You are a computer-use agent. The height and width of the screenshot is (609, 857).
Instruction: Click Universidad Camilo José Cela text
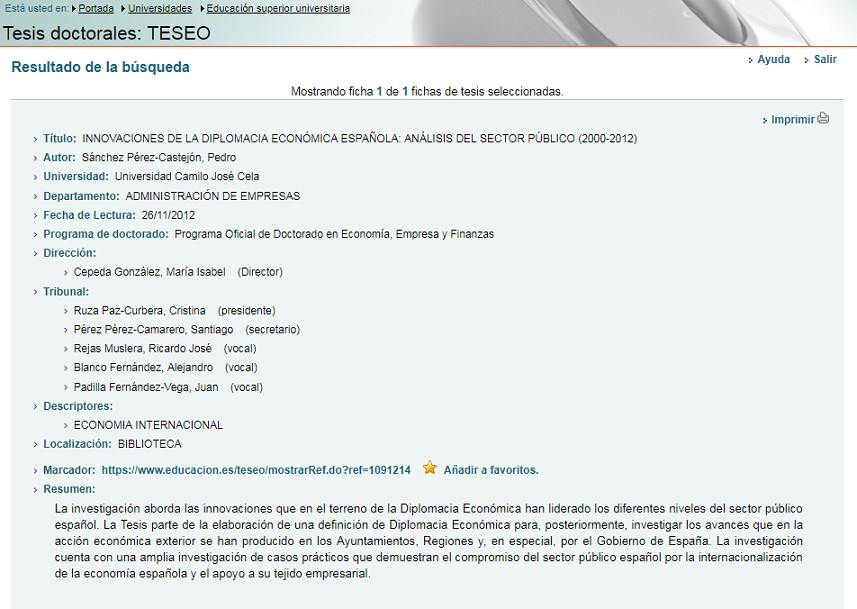[187, 177]
